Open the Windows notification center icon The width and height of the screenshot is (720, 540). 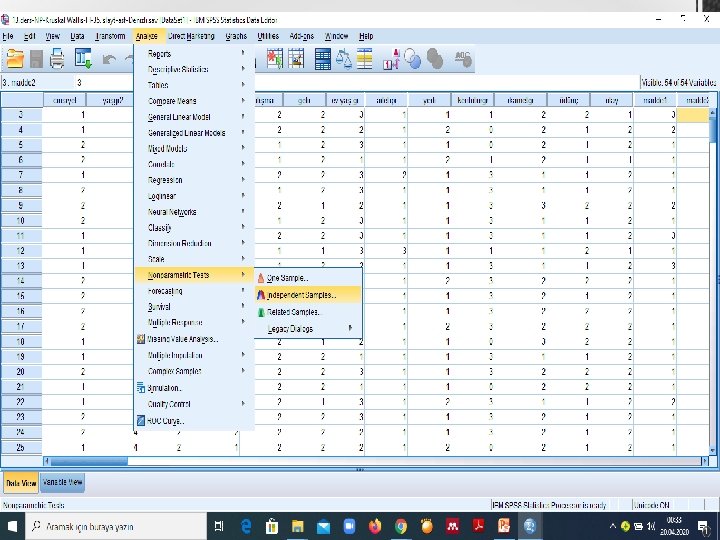click(703, 526)
